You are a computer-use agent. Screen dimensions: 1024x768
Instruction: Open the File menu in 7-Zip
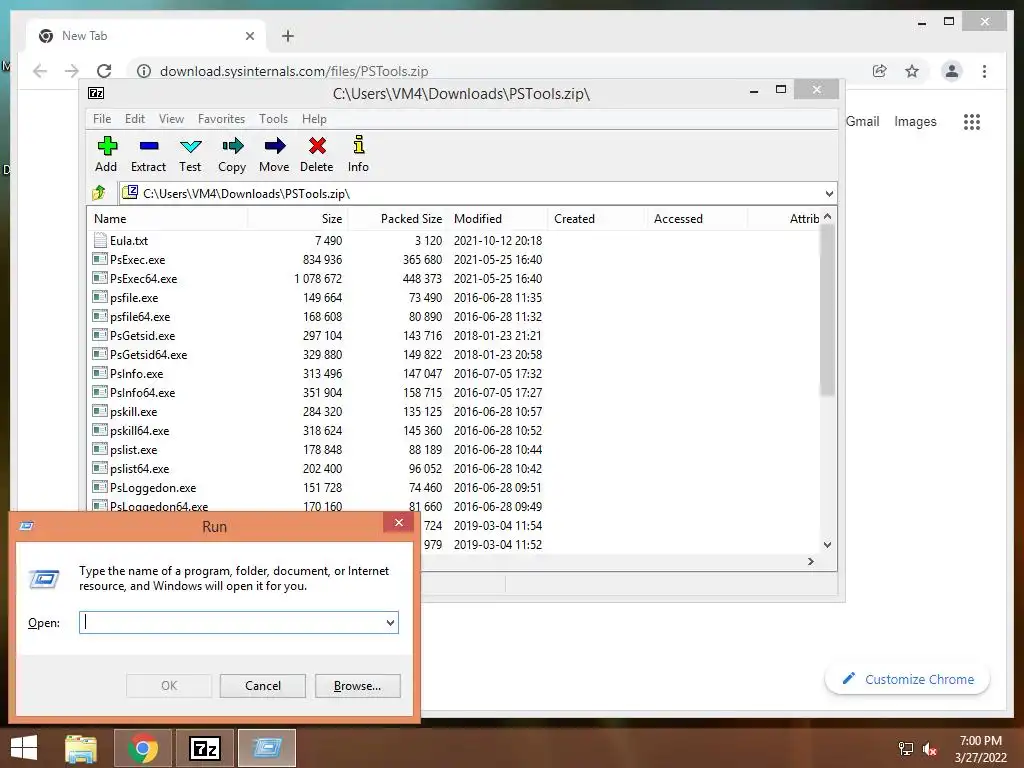(x=102, y=119)
